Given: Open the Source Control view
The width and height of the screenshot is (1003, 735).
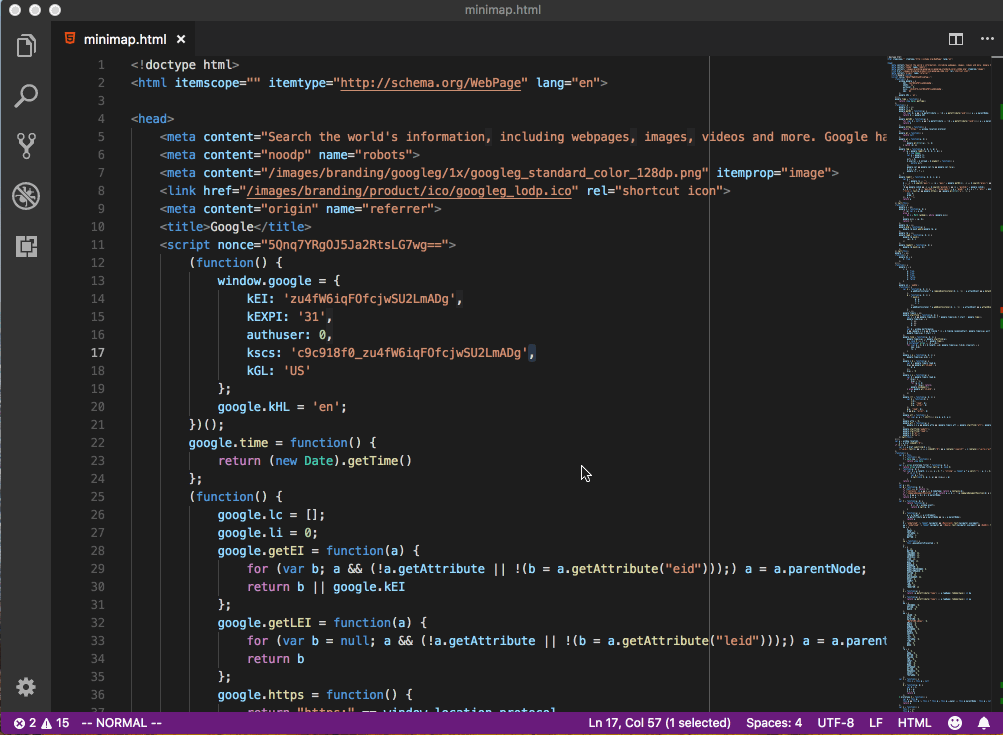Looking at the screenshot, I should (26, 146).
